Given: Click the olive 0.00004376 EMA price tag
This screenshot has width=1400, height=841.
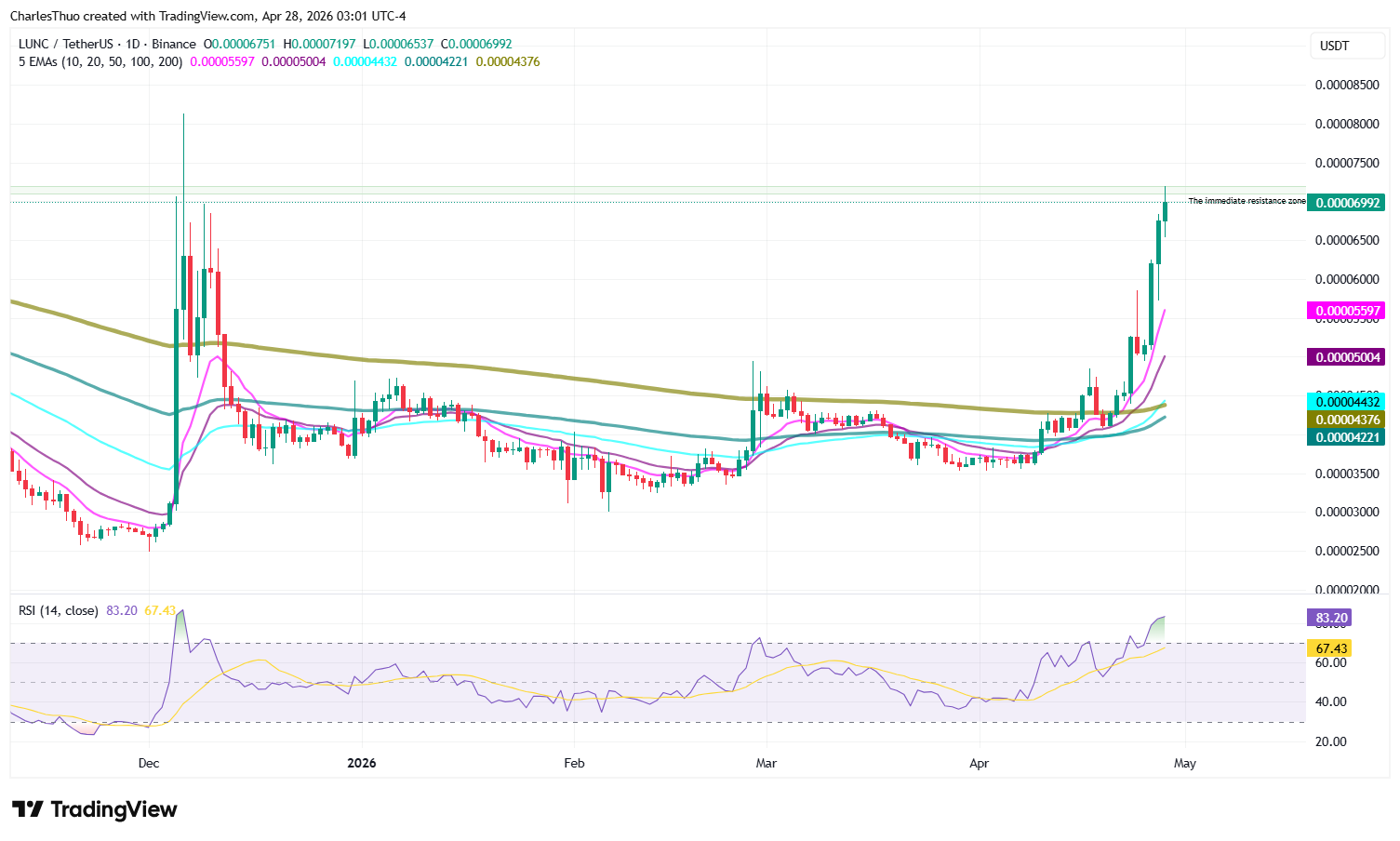Looking at the screenshot, I should click(1345, 420).
